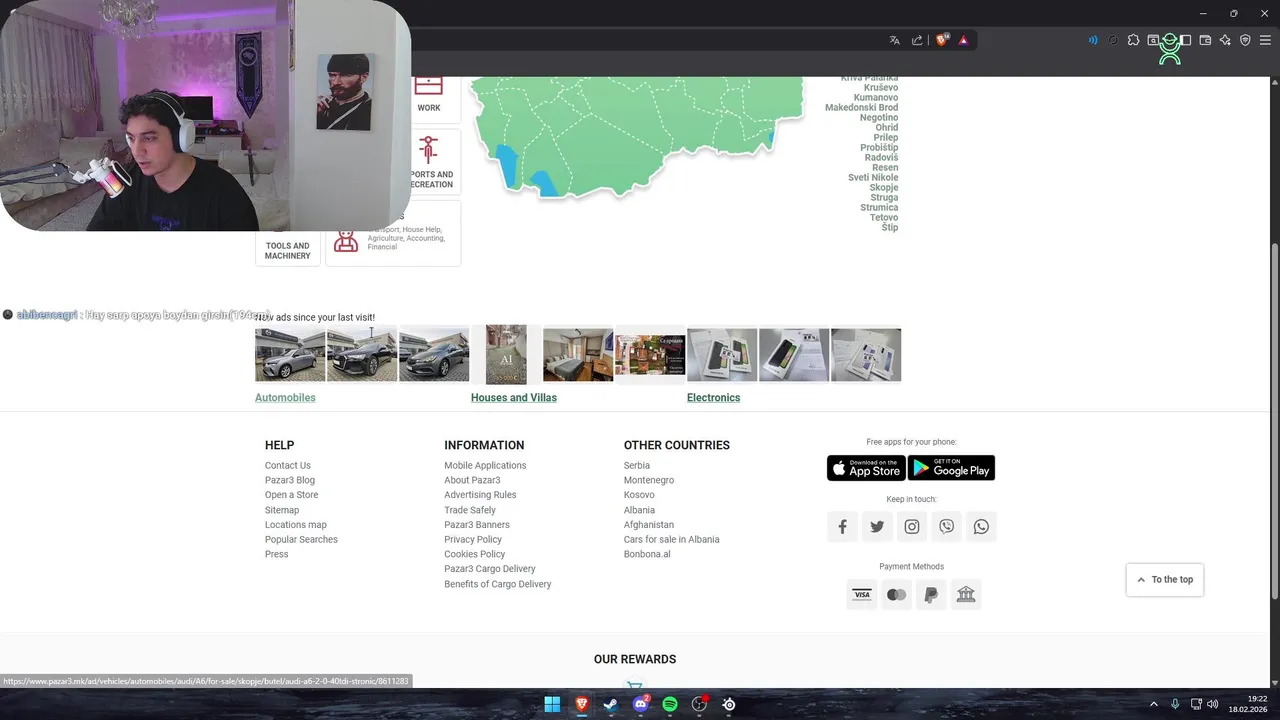Open the volume control in system tray
Image resolution: width=1280 pixels, height=720 pixels.
point(1212,704)
